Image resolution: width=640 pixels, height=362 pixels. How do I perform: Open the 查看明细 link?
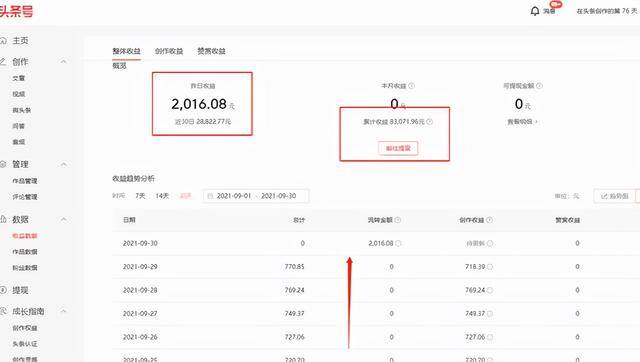(522, 122)
